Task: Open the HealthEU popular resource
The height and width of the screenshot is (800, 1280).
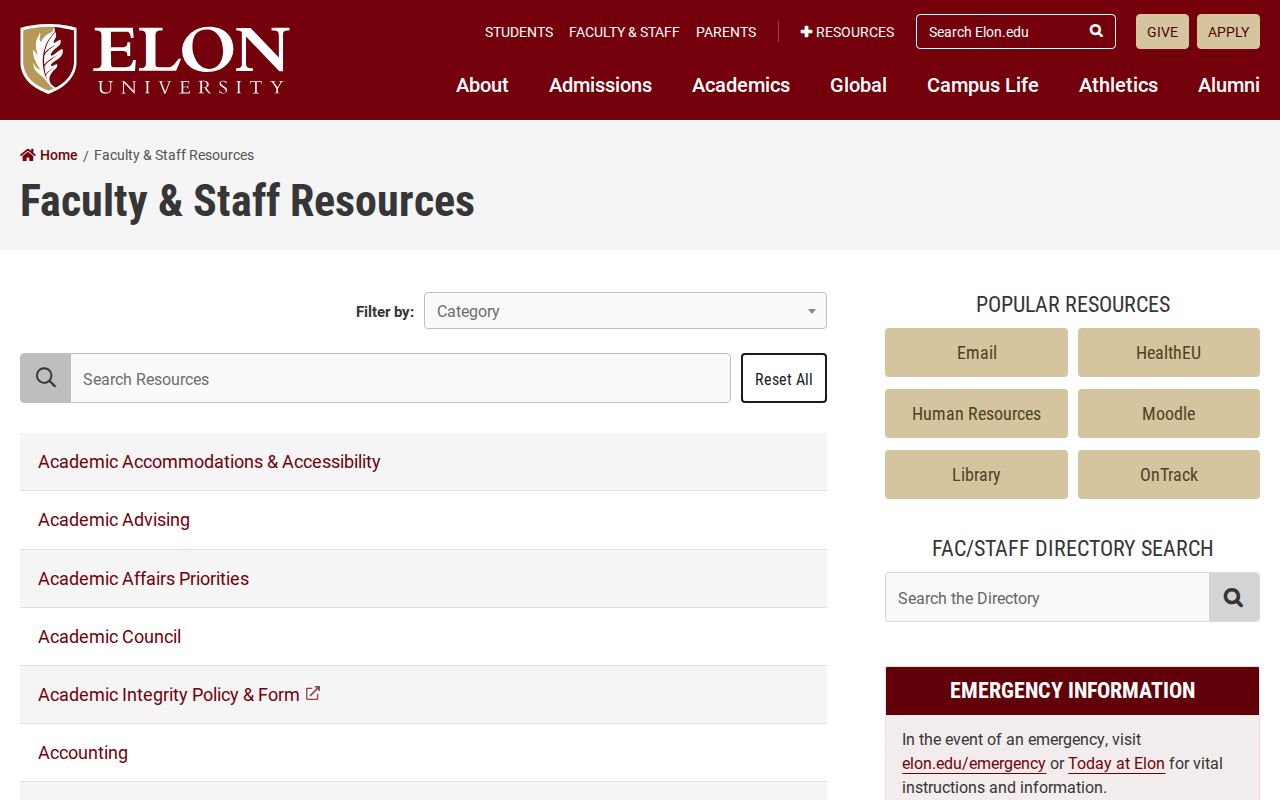Action: pyautogui.click(x=1169, y=352)
